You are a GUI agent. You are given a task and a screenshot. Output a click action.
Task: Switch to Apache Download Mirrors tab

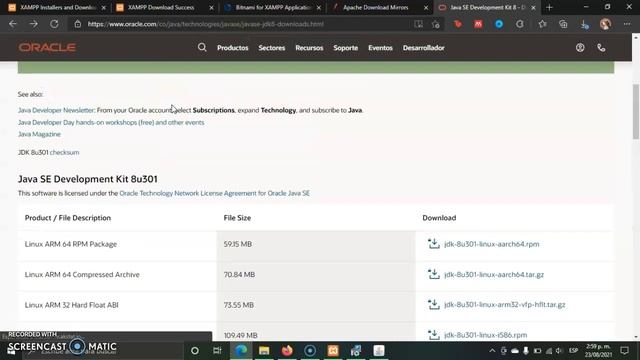(375, 7)
